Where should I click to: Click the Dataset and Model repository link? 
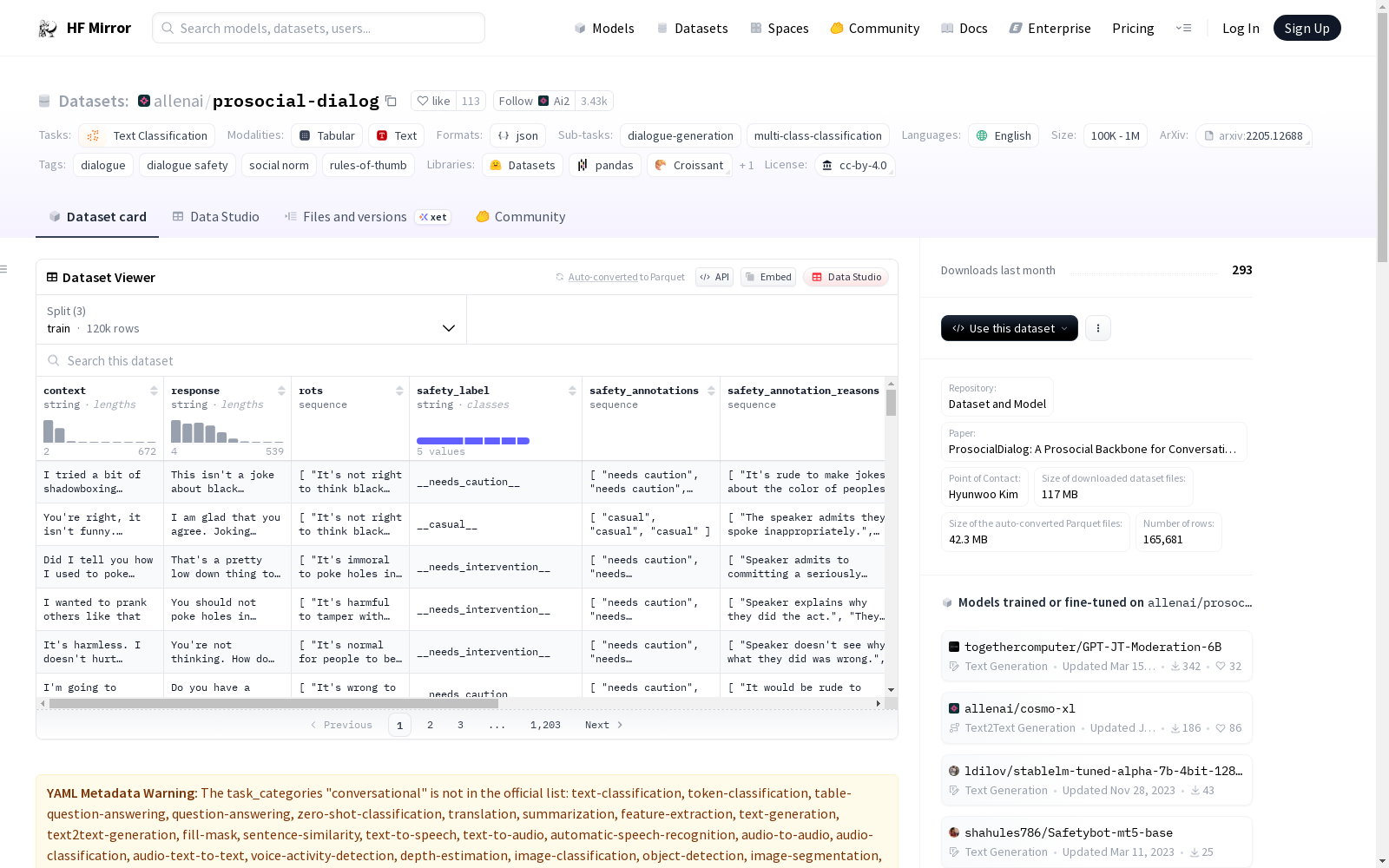(997, 397)
